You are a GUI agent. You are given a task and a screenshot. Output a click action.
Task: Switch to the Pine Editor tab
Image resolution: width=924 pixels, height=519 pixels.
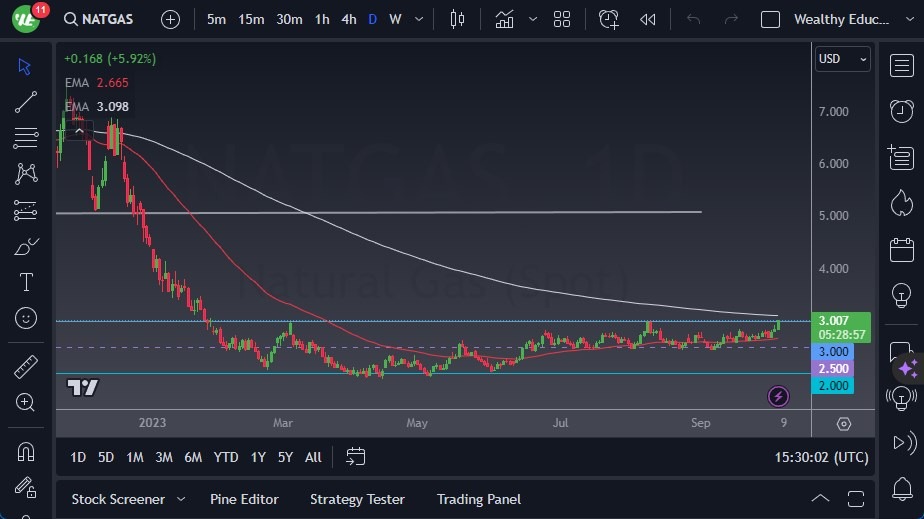[x=244, y=499]
